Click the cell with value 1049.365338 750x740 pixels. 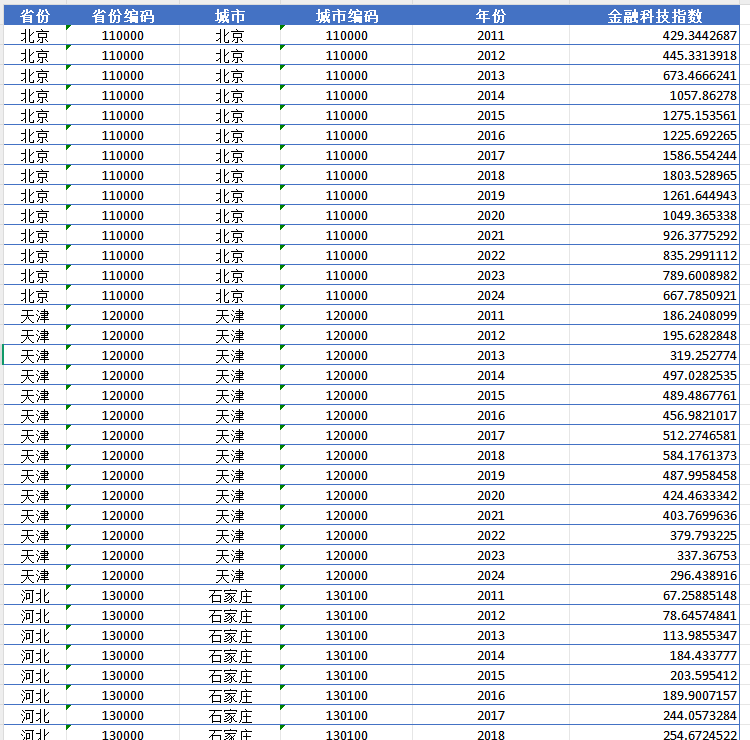(x=654, y=215)
